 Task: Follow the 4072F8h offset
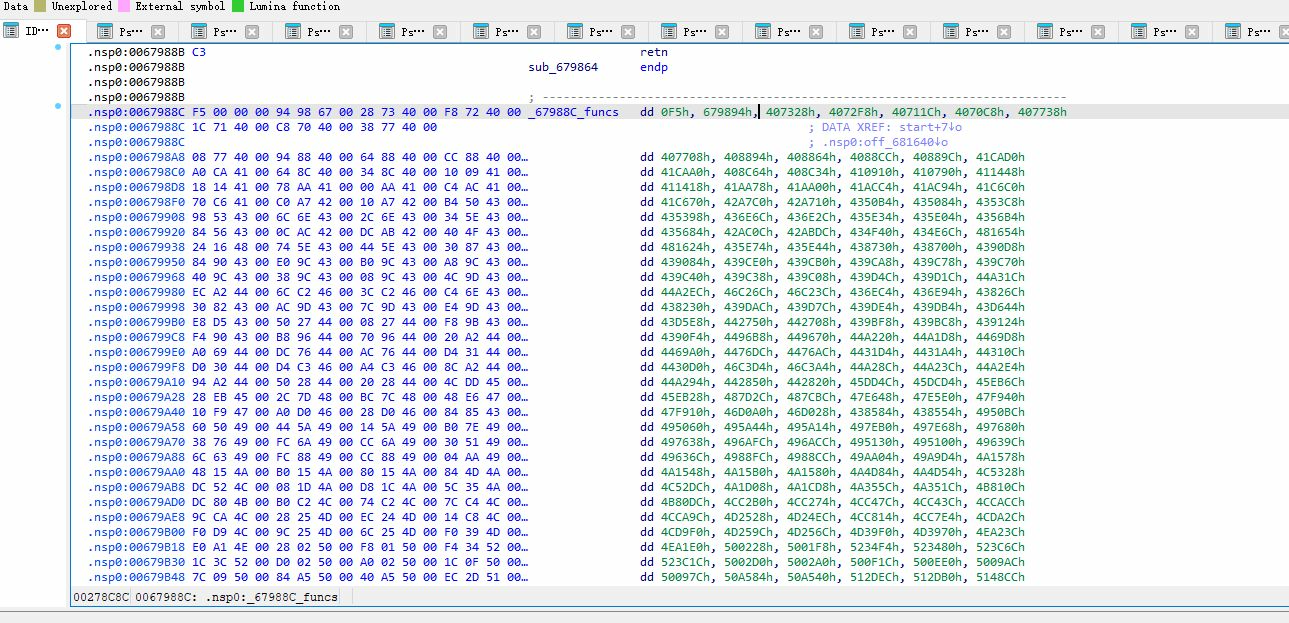(x=854, y=112)
